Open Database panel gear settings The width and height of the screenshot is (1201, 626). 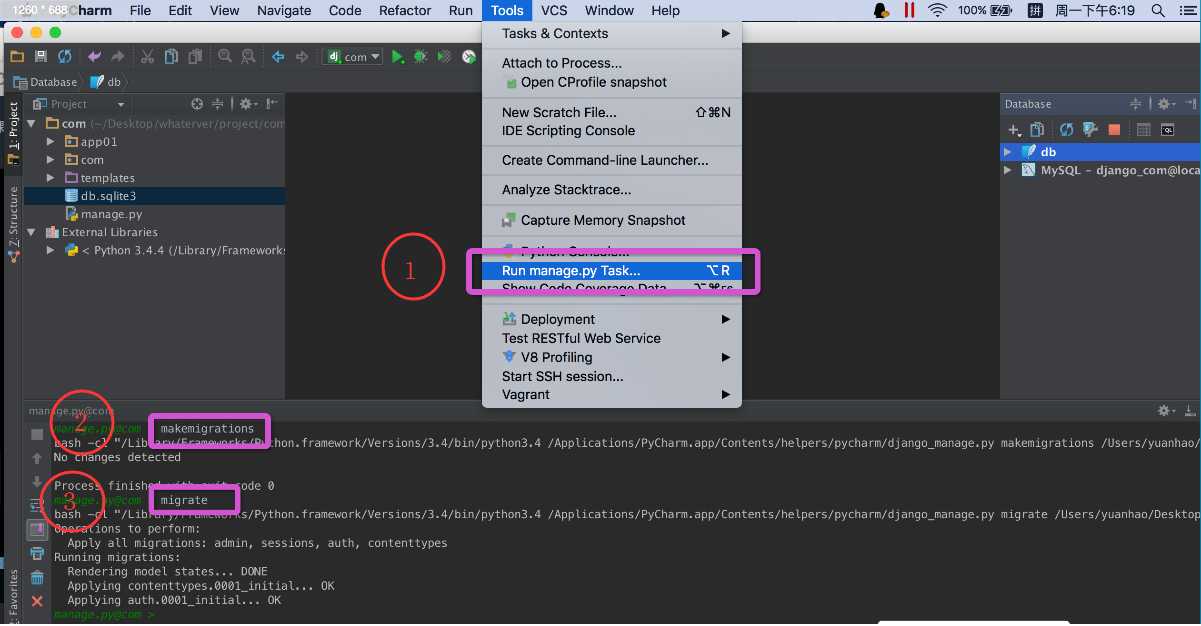coord(1165,104)
